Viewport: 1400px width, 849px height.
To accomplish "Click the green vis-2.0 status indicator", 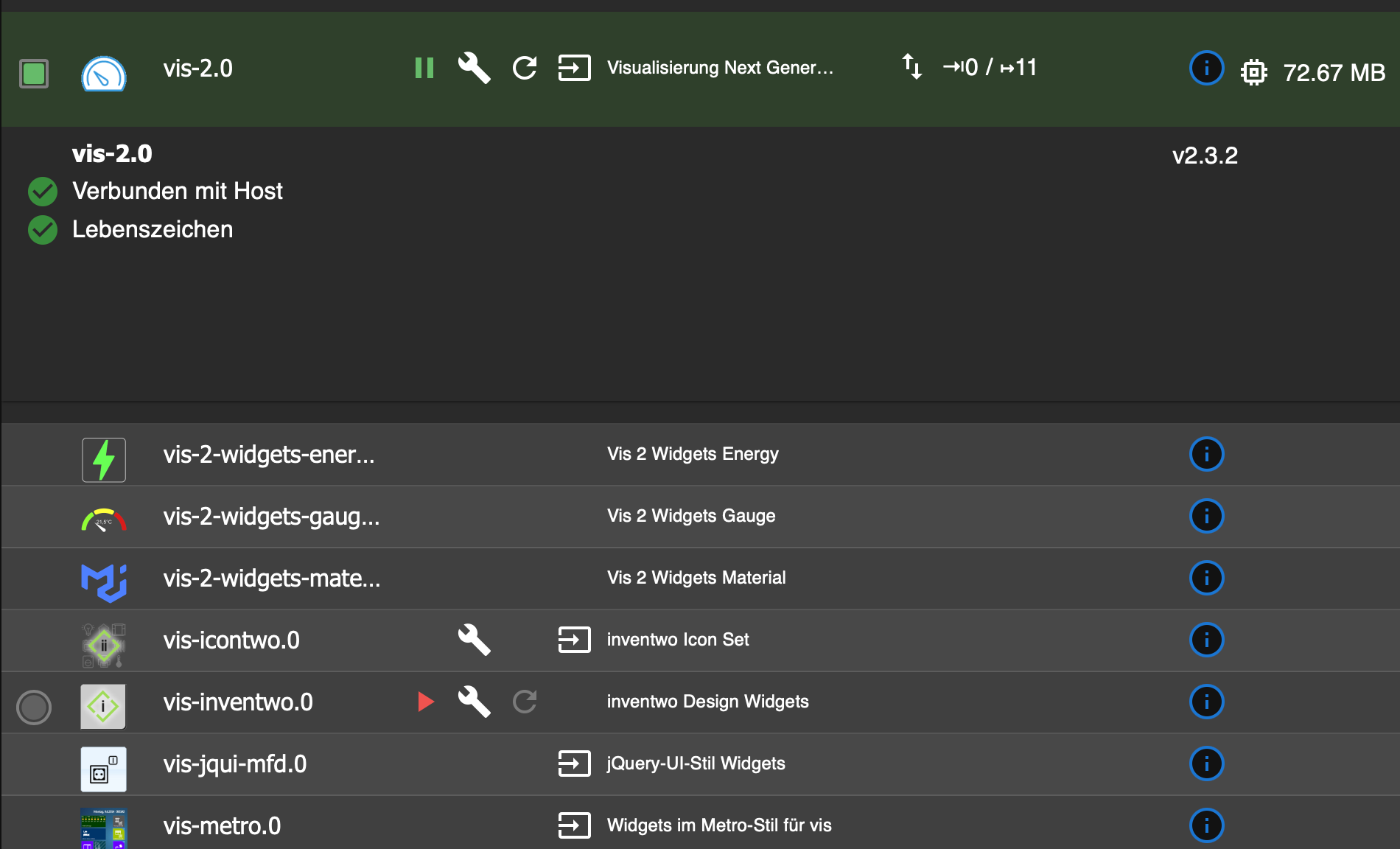I will pos(34,74).
